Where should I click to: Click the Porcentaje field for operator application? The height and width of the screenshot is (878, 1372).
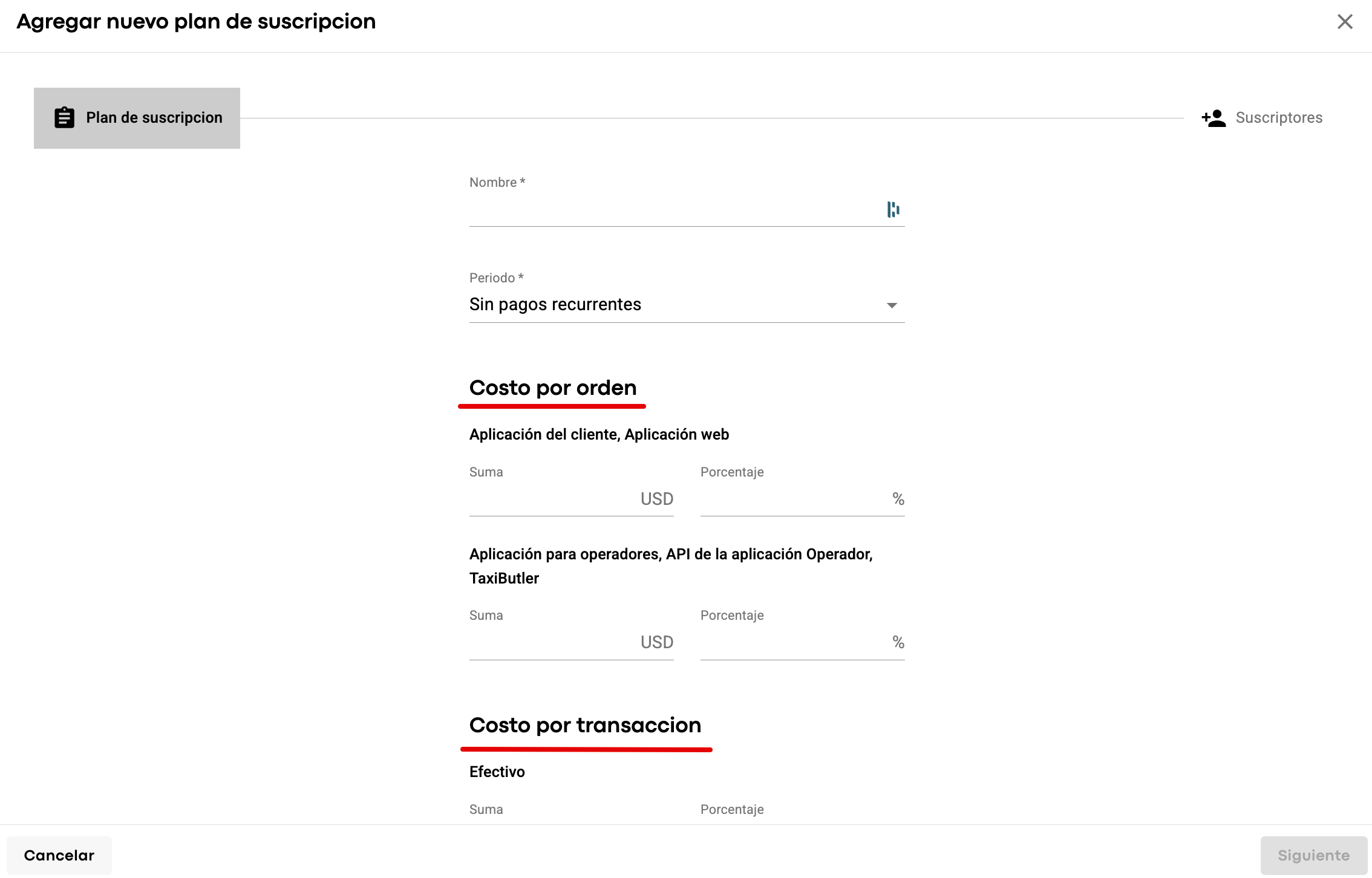(x=792, y=643)
